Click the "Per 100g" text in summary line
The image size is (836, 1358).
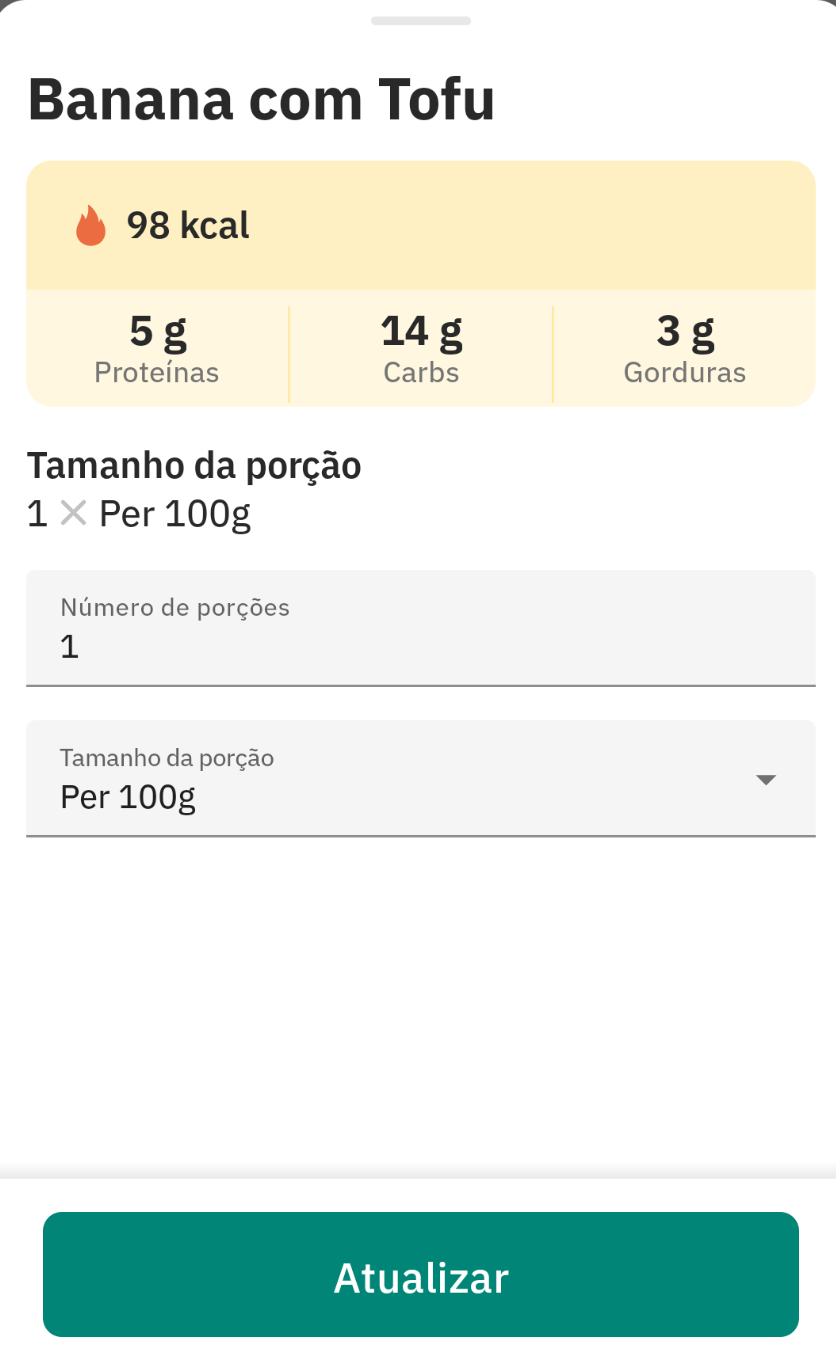[175, 514]
